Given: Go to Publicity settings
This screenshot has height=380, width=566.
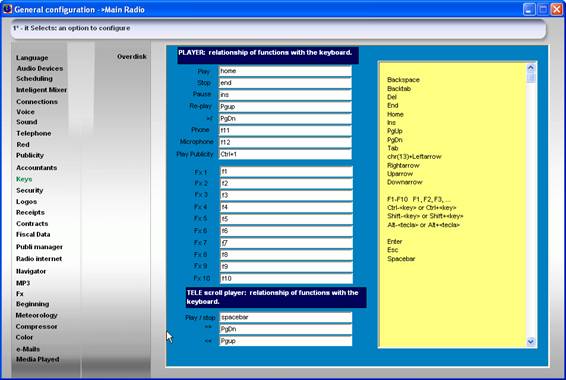Looking at the screenshot, I should point(30,155).
